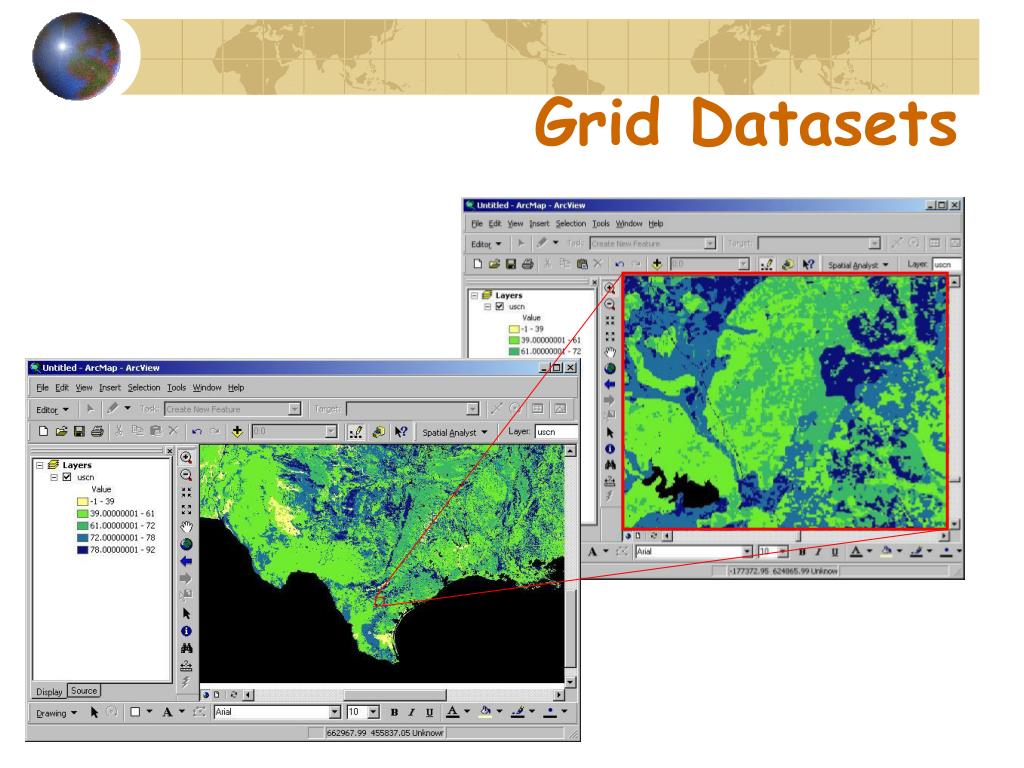Open map scale dropdown in front window
1024x768 pixels.
(331, 431)
